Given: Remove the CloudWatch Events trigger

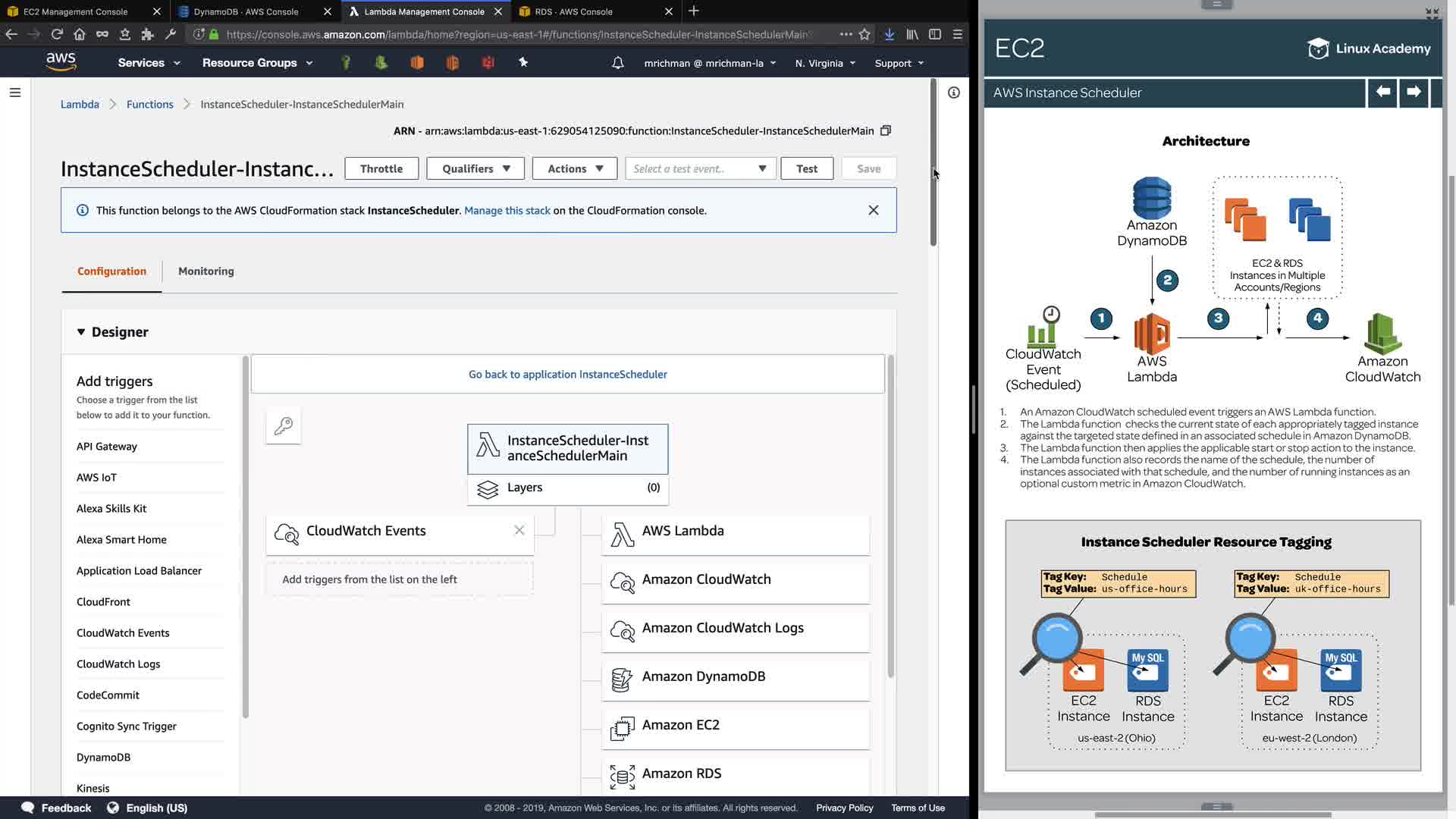Looking at the screenshot, I should point(519,531).
